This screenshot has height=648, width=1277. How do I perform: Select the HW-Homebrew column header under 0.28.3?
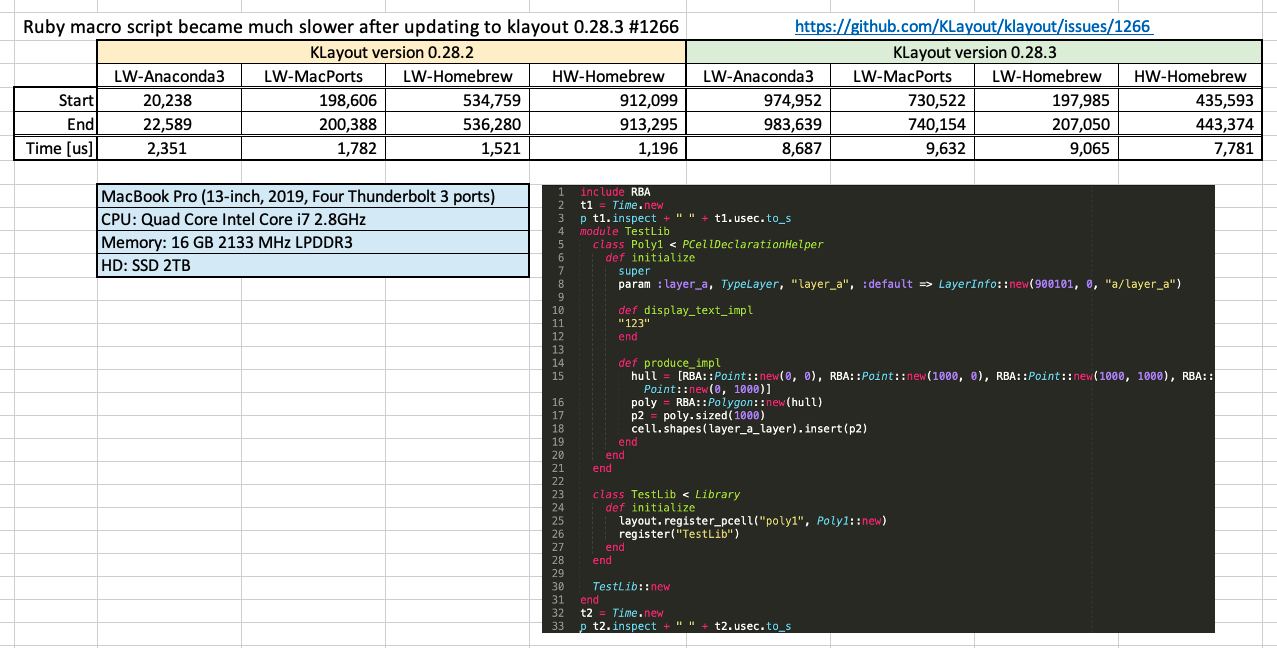pyautogui.click(x=1189, y=75)
